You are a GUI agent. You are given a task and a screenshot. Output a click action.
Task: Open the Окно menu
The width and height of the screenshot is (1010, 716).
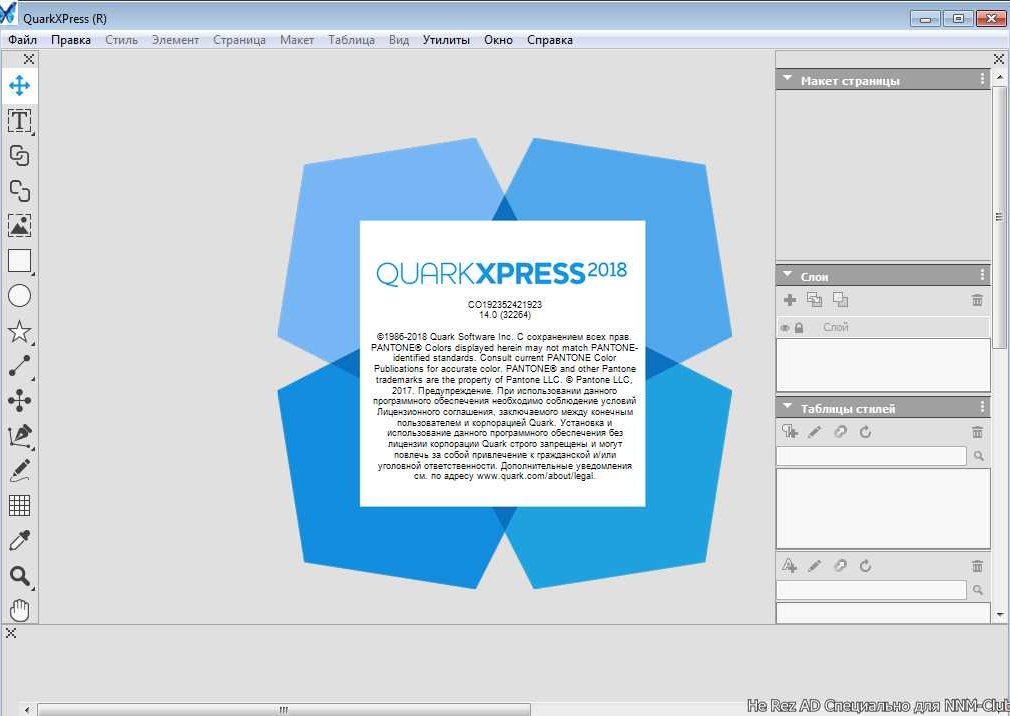[499, 40]
